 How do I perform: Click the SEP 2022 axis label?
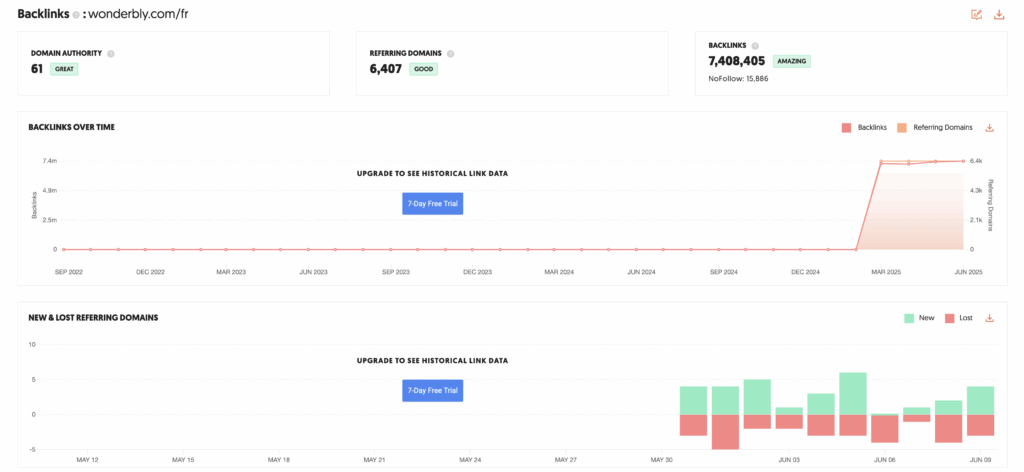pyautogui.click(x=69, y=272)
